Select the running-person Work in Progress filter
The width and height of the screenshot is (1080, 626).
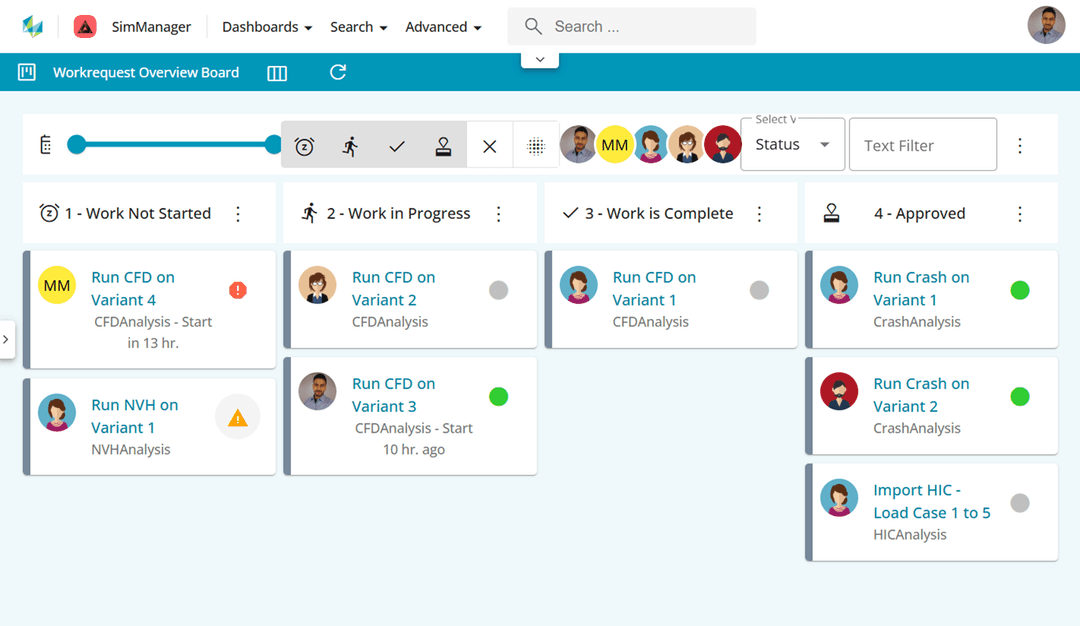[351, 144]
